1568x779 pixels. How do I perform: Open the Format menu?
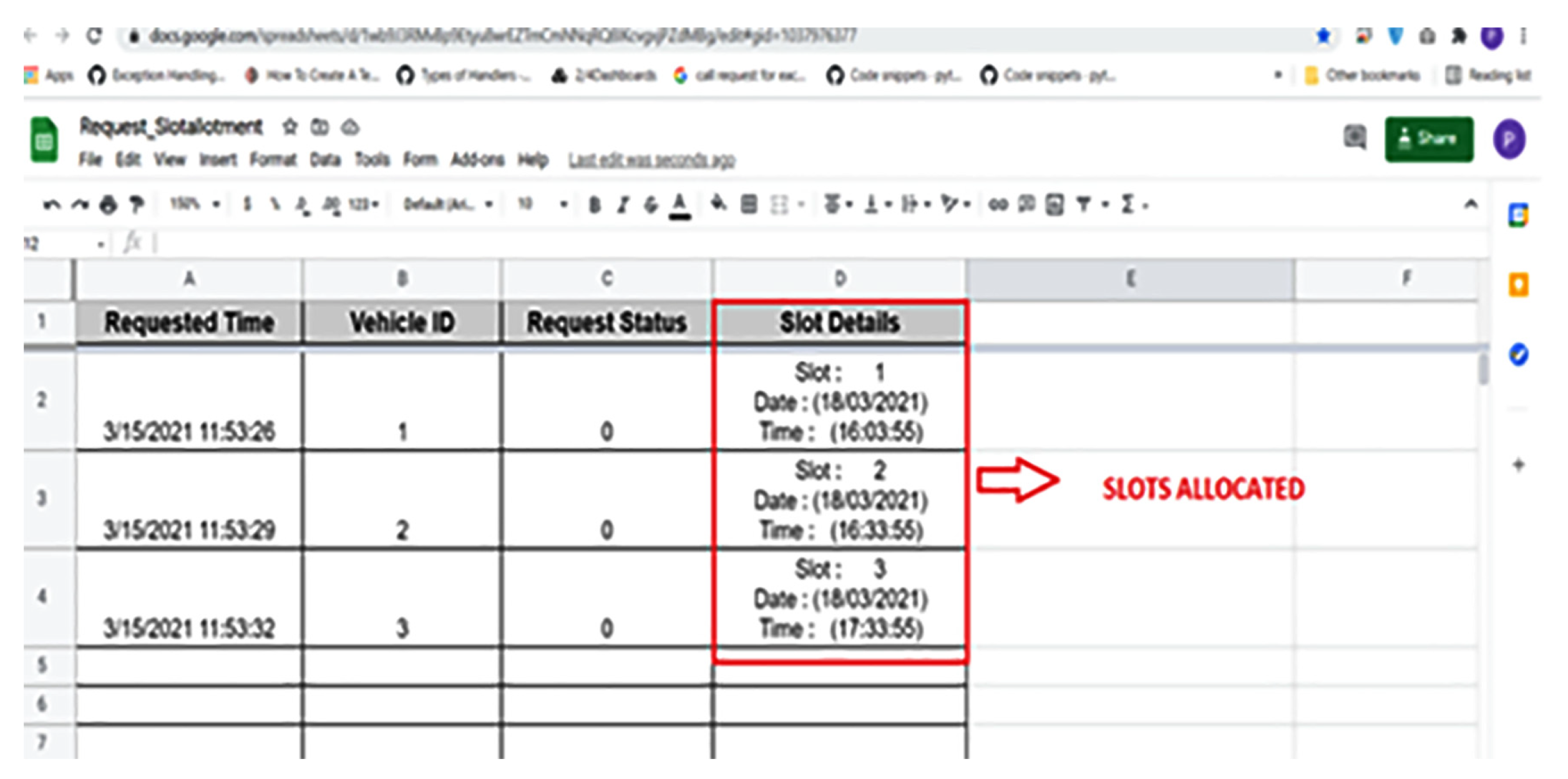pos(273,160)
